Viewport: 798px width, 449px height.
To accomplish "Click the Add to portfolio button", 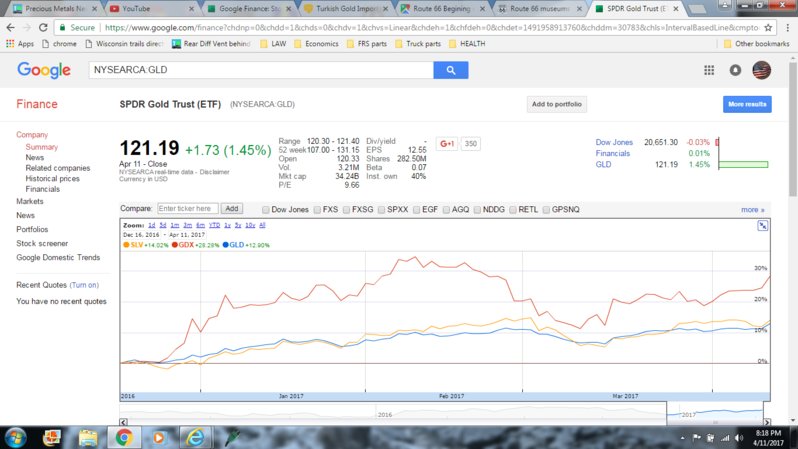I will [556, 104].
